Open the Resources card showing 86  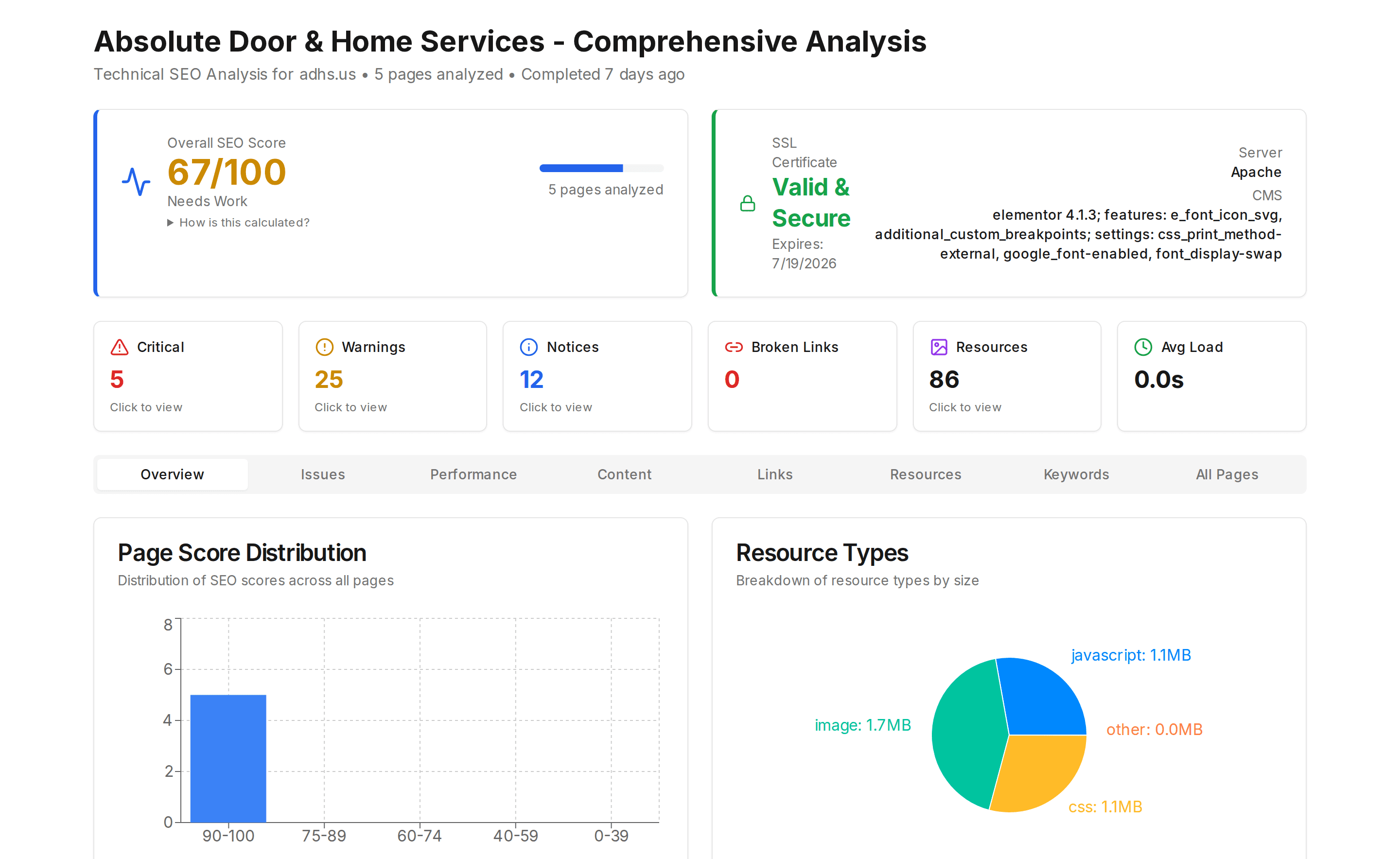1007,376
